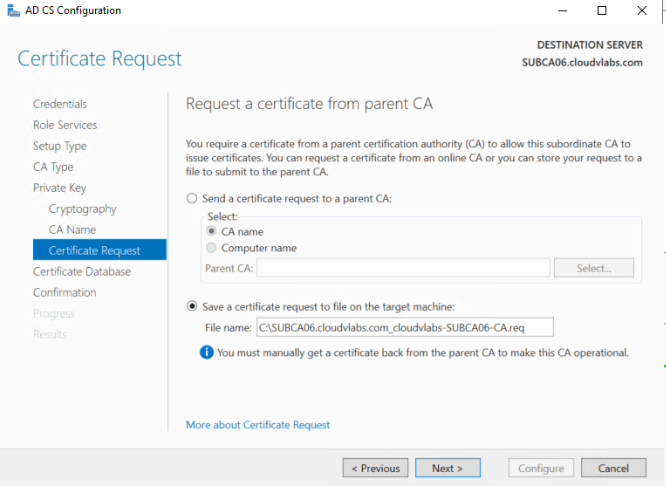The image size is (666, 486).
Task: Select Send a certificate request to parent CA
Action: [192, 198]
